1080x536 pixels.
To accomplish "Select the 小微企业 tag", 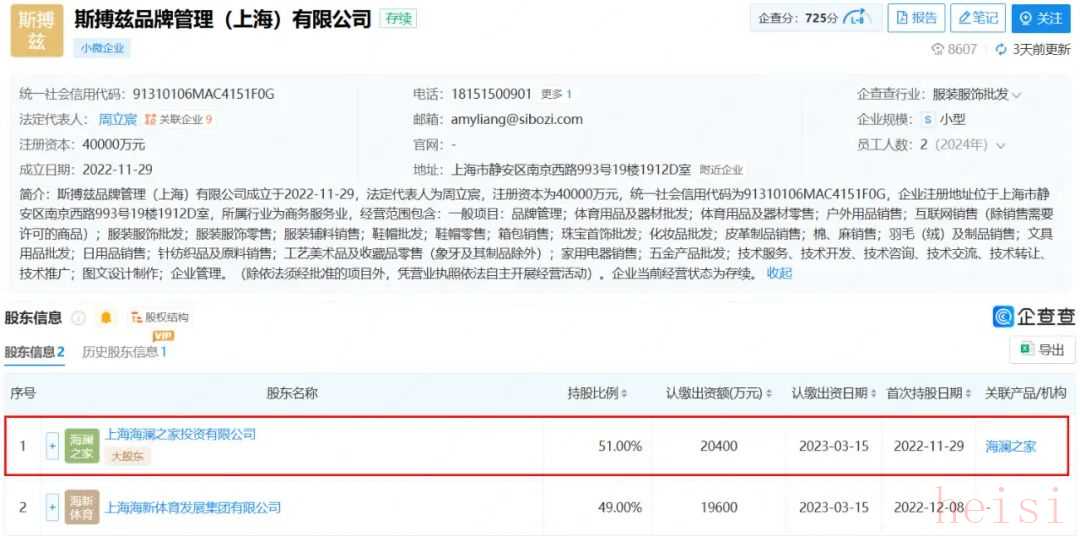I will point(102,48).
